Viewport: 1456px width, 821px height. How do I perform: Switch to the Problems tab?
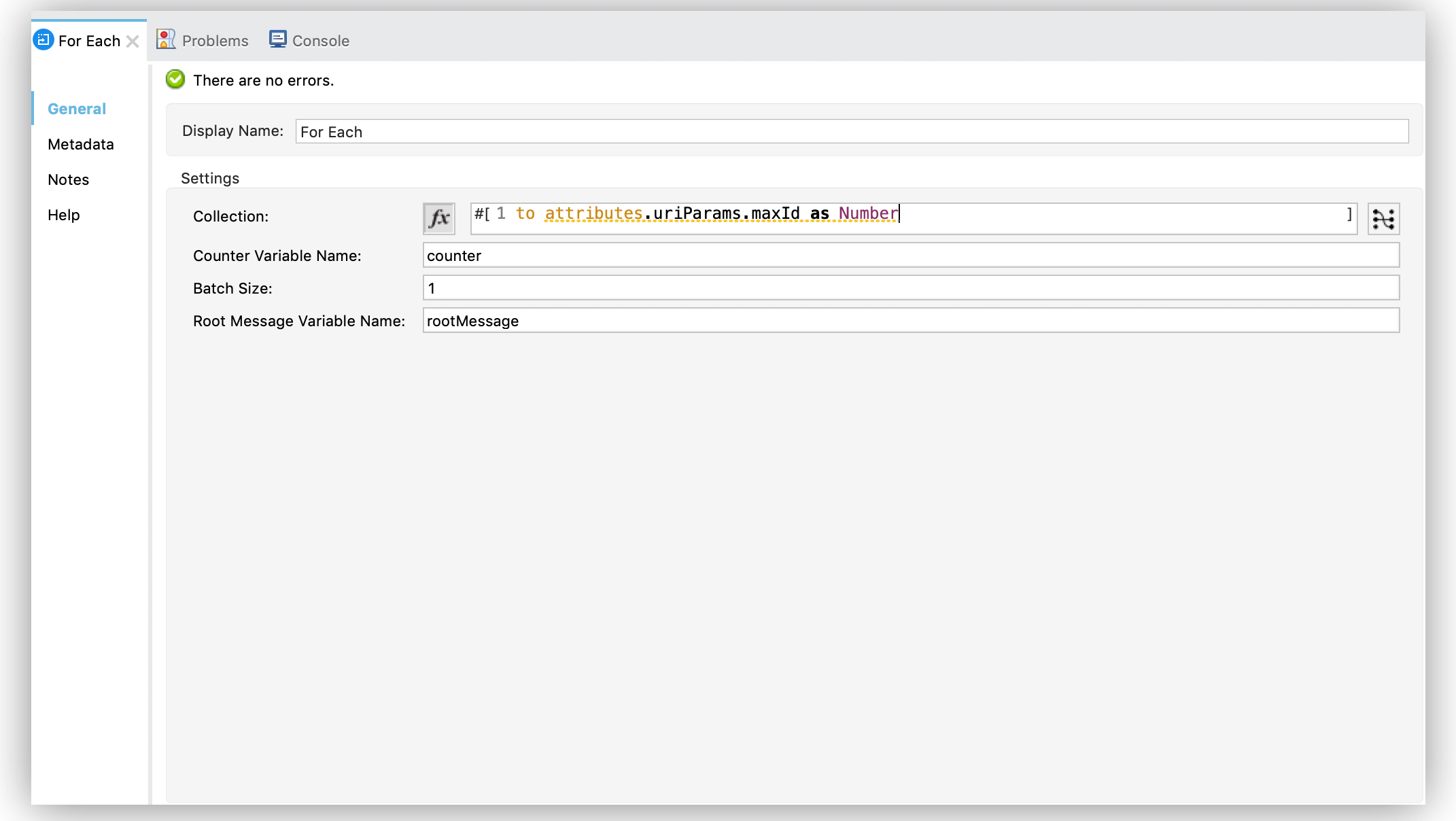point(204,40)
